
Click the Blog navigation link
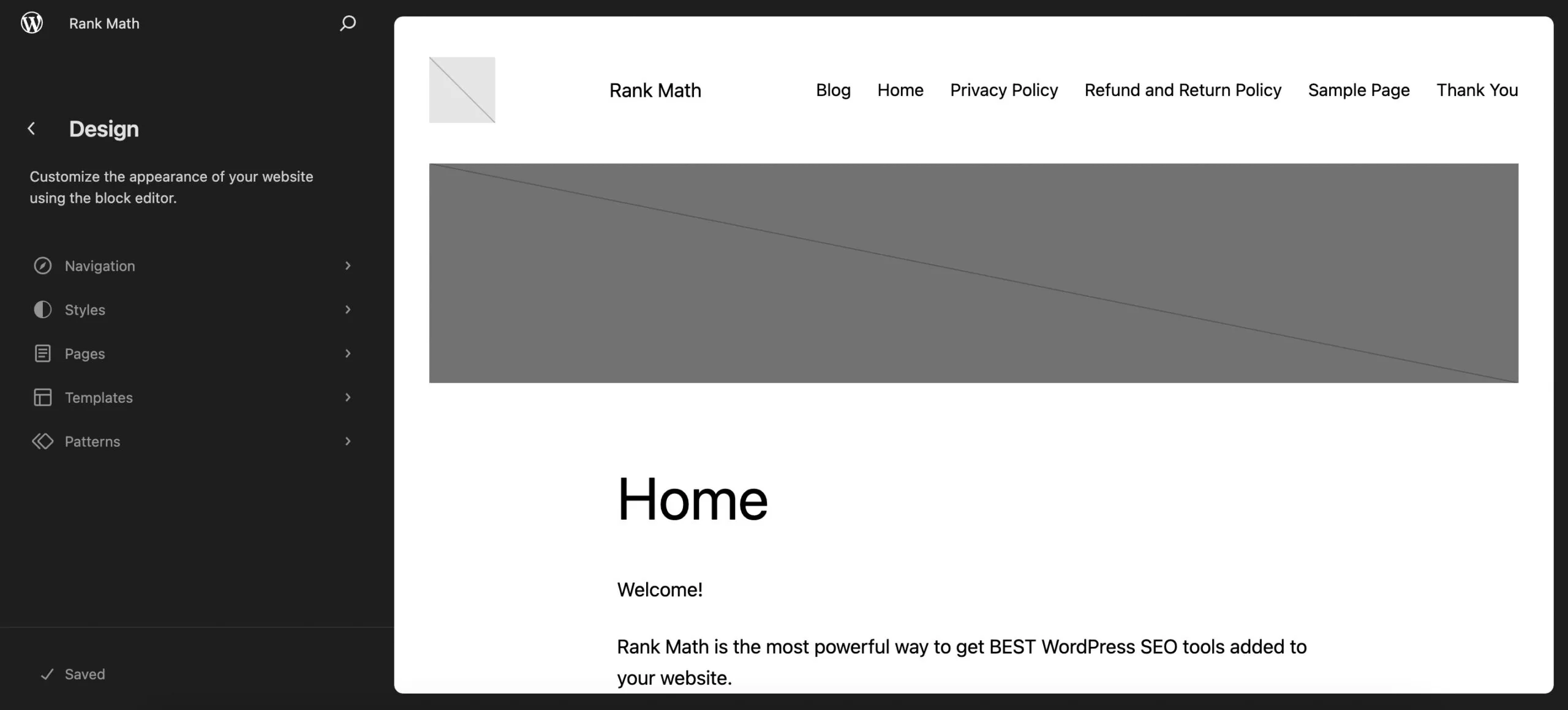click(x=833, y=90)
